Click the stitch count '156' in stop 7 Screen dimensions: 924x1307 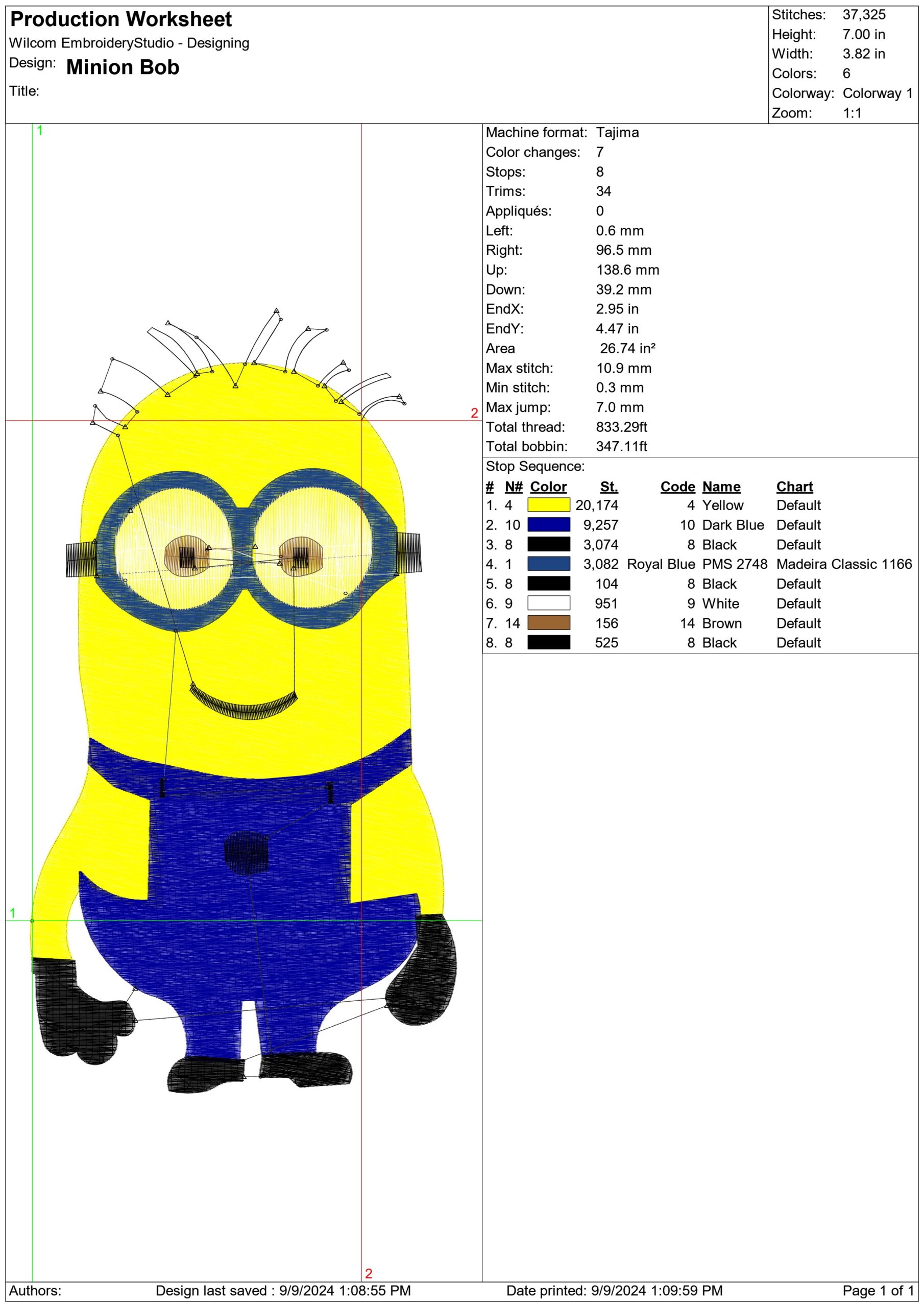click(606, 623)
